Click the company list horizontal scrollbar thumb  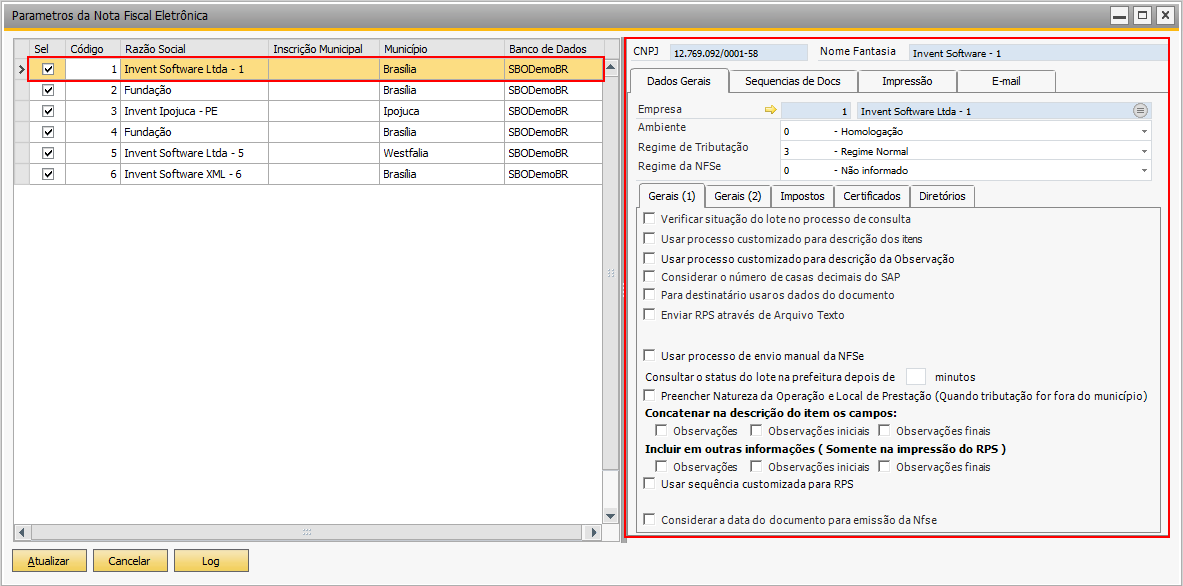pos(307,532)
